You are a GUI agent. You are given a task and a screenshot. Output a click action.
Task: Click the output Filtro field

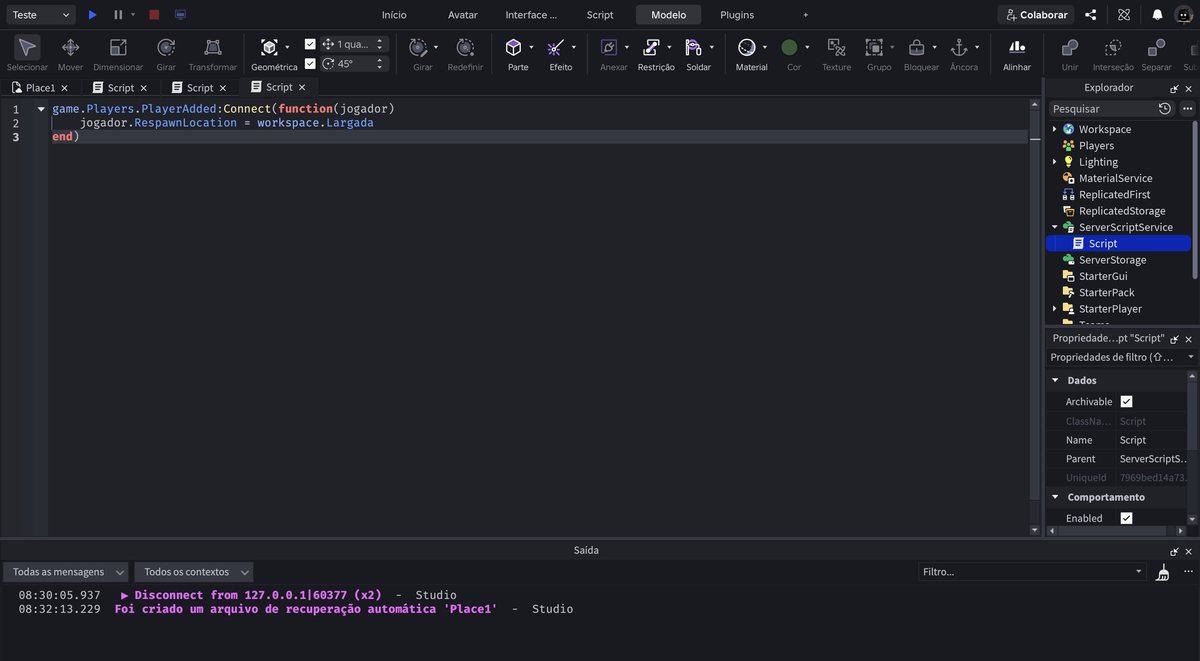(1031, 572)
